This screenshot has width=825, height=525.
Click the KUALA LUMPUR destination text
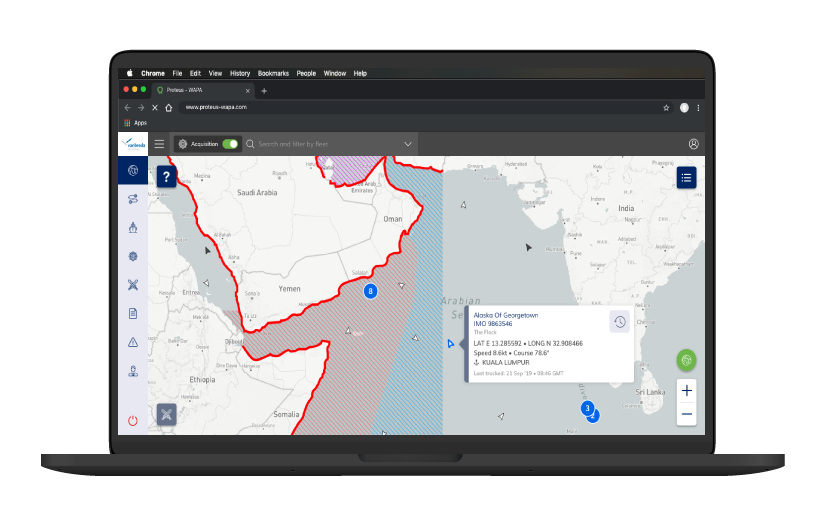coord(506,362)
